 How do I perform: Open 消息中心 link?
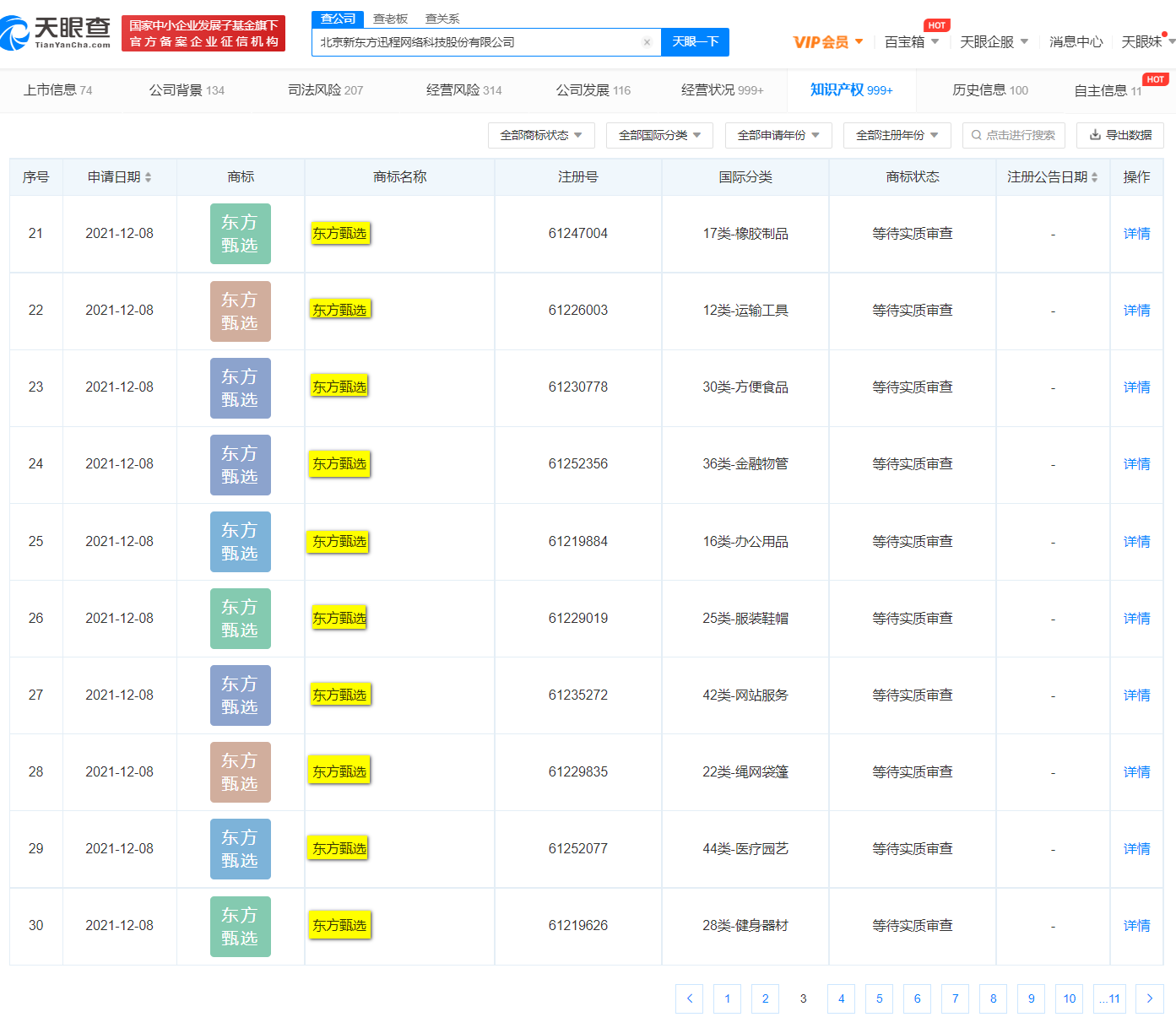(1076, 42)
